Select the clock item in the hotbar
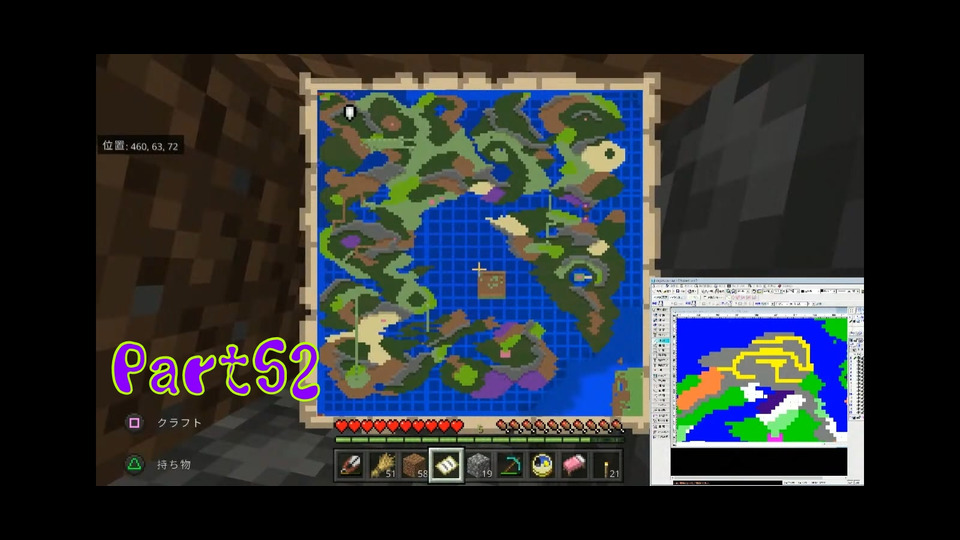960x540 pixels. [x=542, y=465]
